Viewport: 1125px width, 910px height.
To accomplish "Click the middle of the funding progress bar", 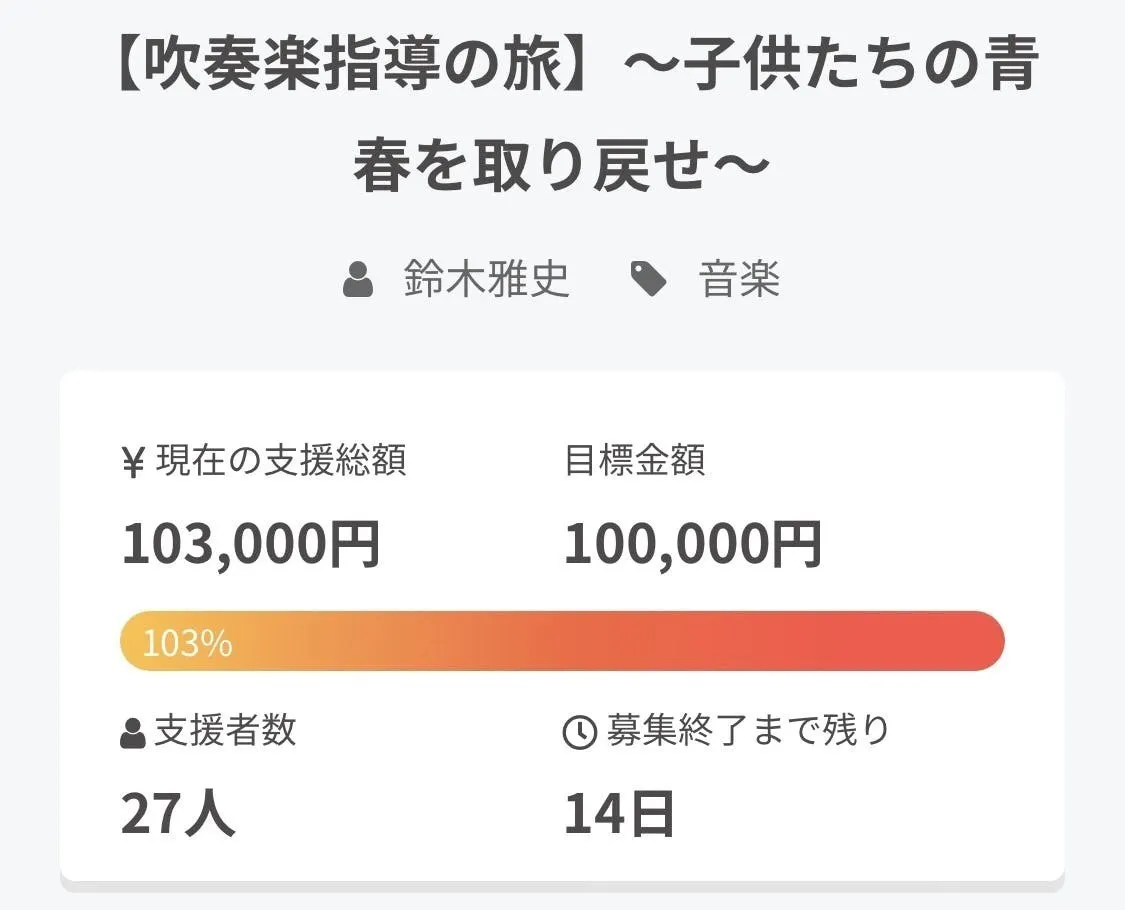I will [x=562, y=641].
